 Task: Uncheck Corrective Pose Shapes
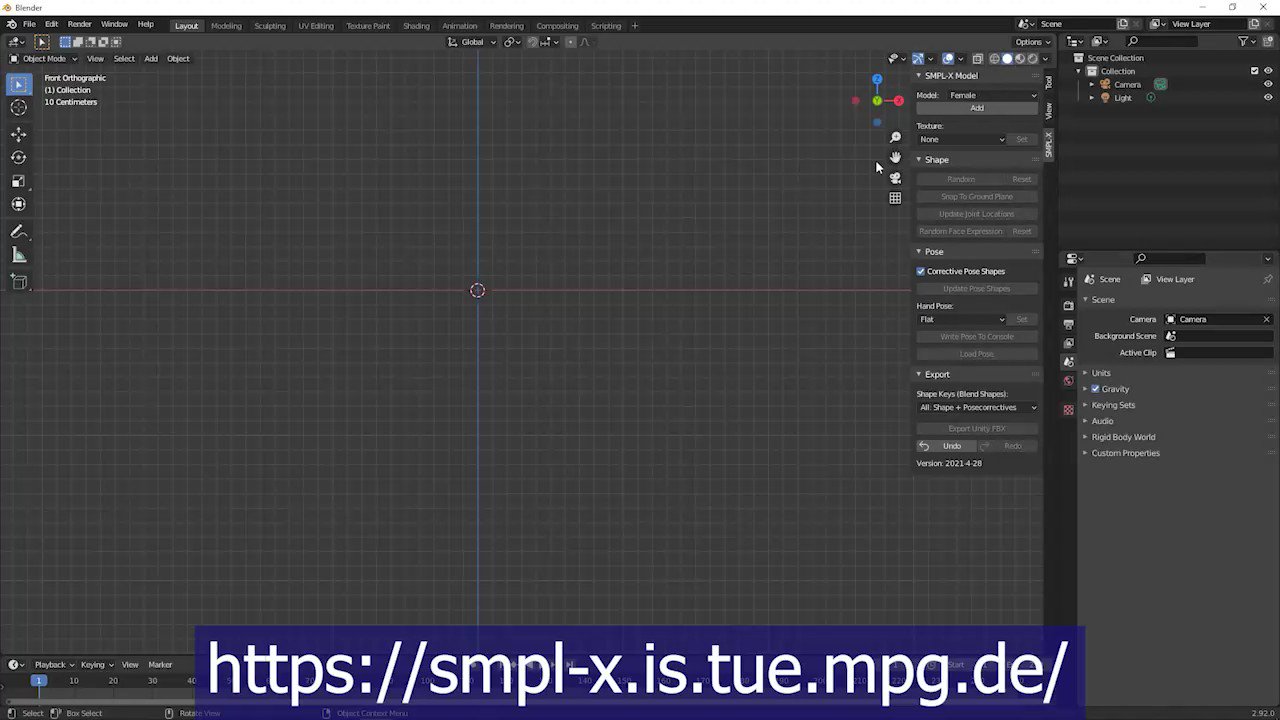coord(921,271)
